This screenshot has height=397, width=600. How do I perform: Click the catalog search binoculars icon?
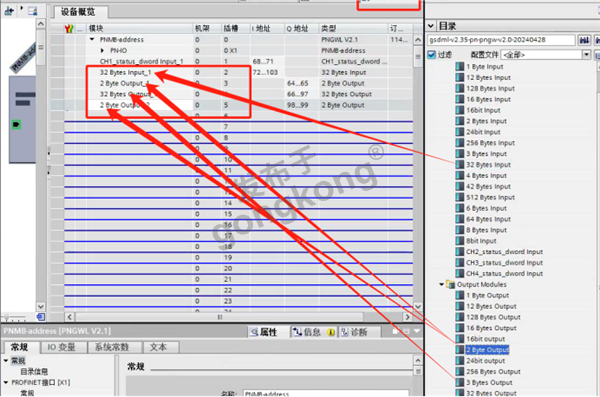click(x=584, y=40)
